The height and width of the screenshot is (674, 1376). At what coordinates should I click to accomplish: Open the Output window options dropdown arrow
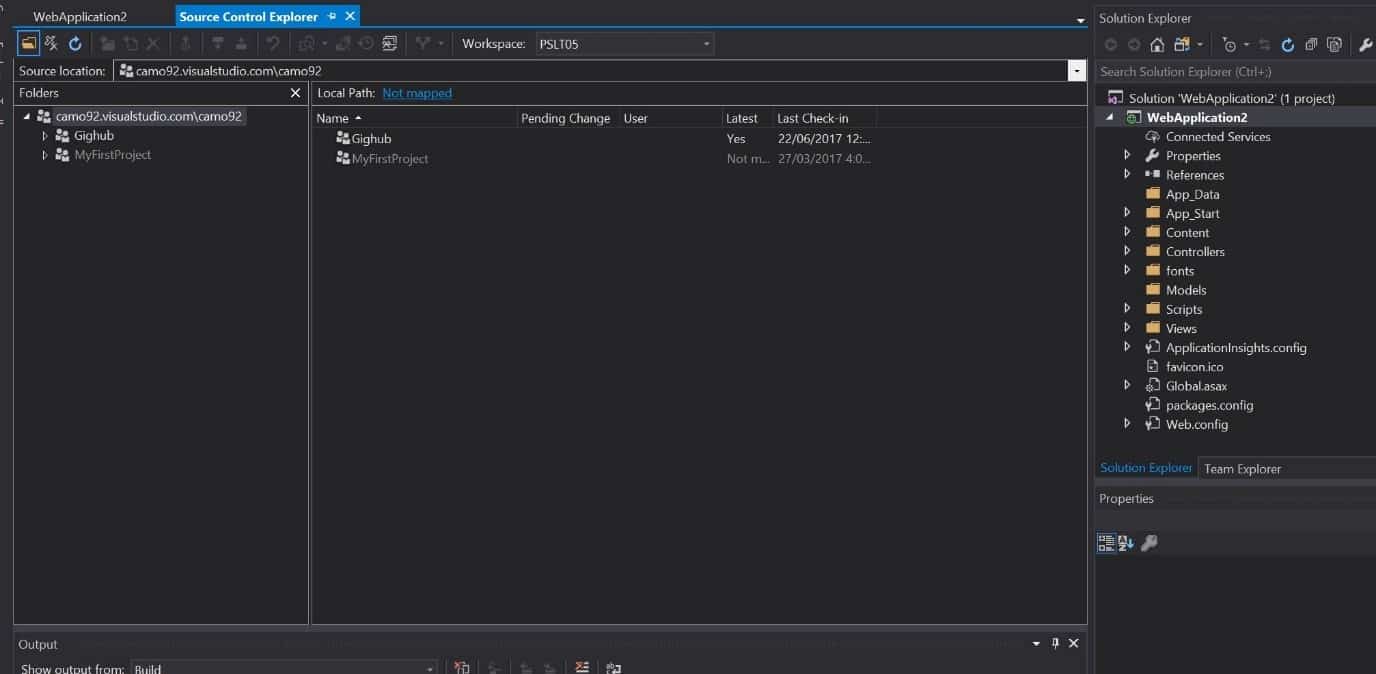tap(1036, 643)
